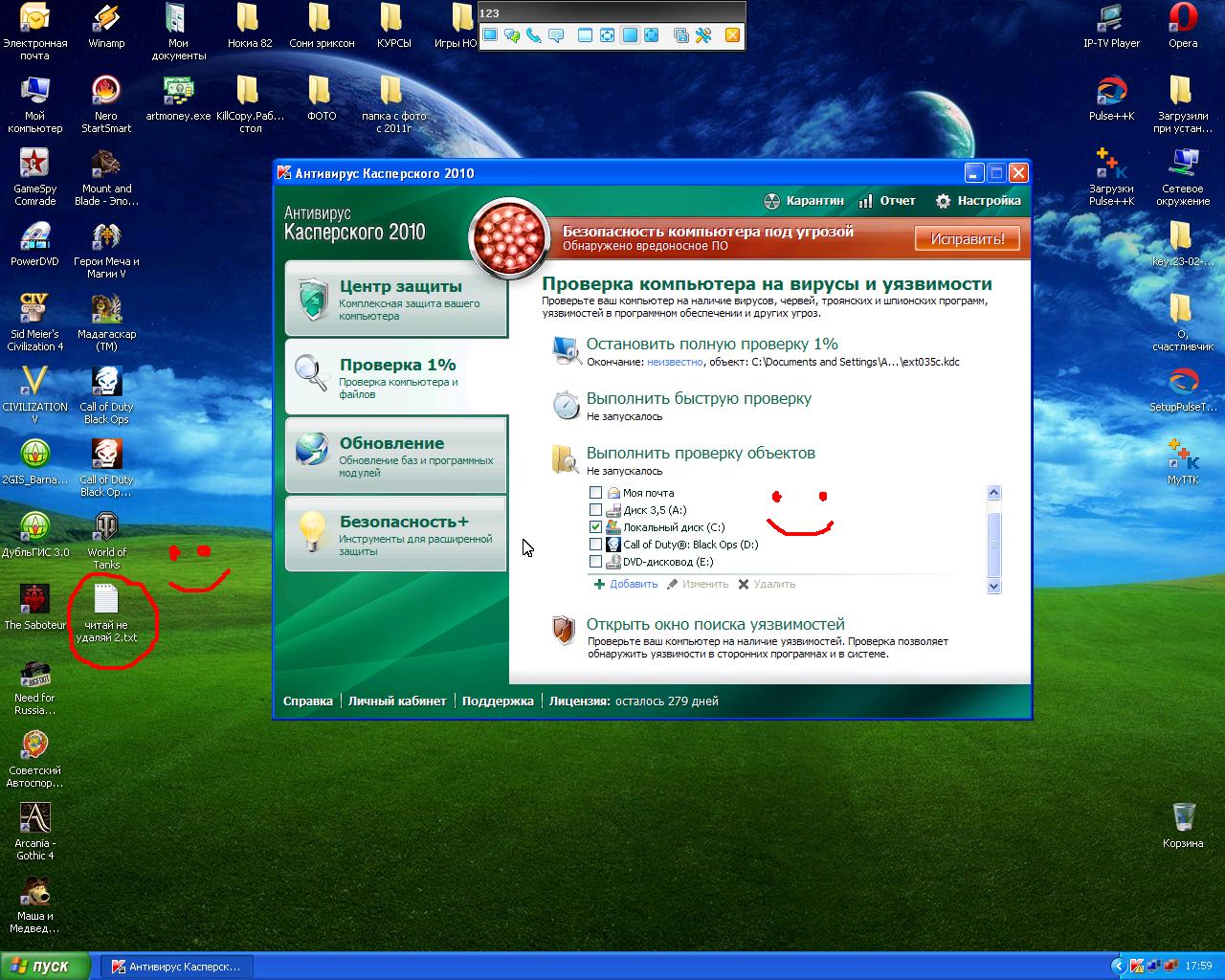
Task: Switch to the Проверка 1% tab
Action: click(x=396, y=377)
